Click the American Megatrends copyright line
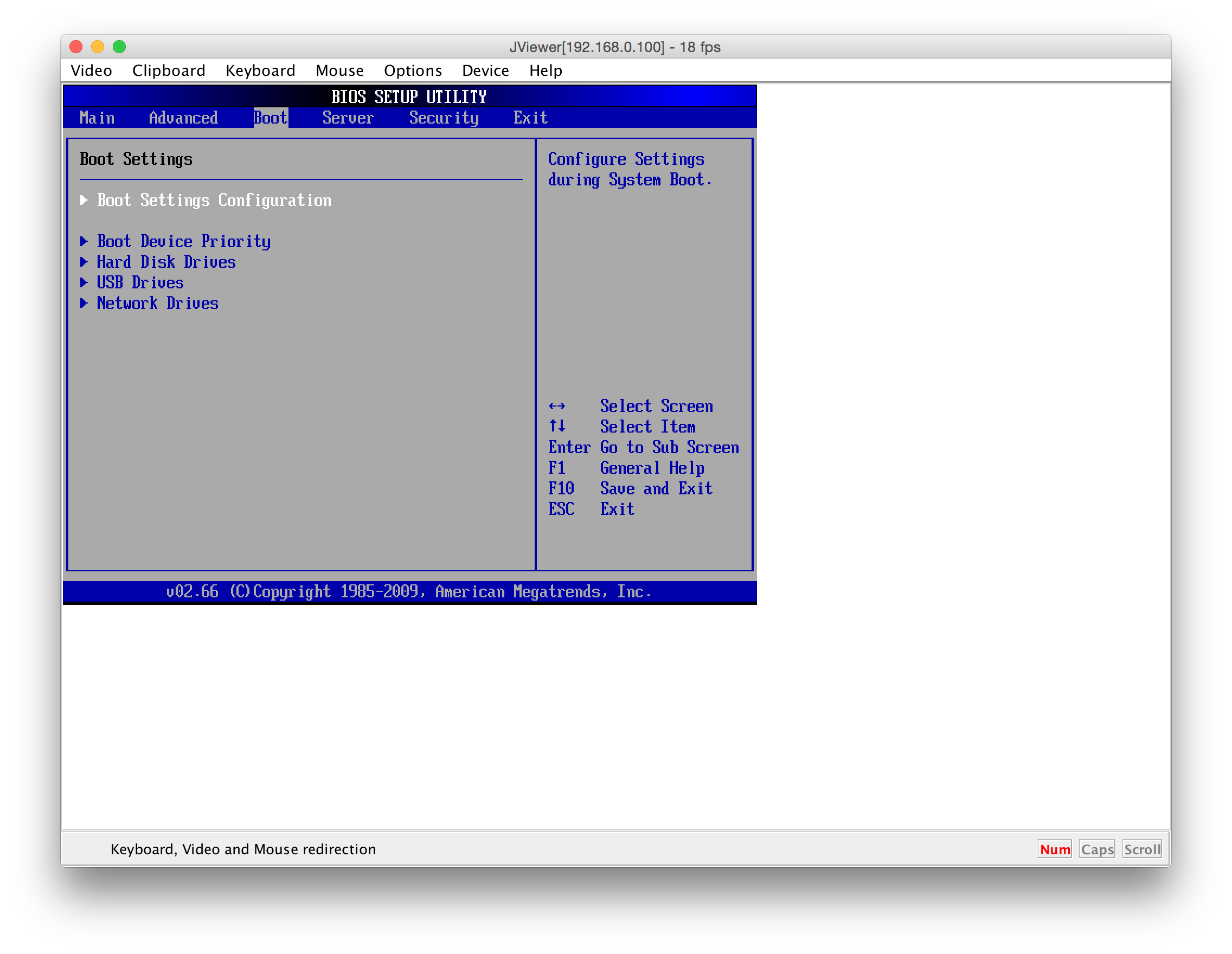 409,591
